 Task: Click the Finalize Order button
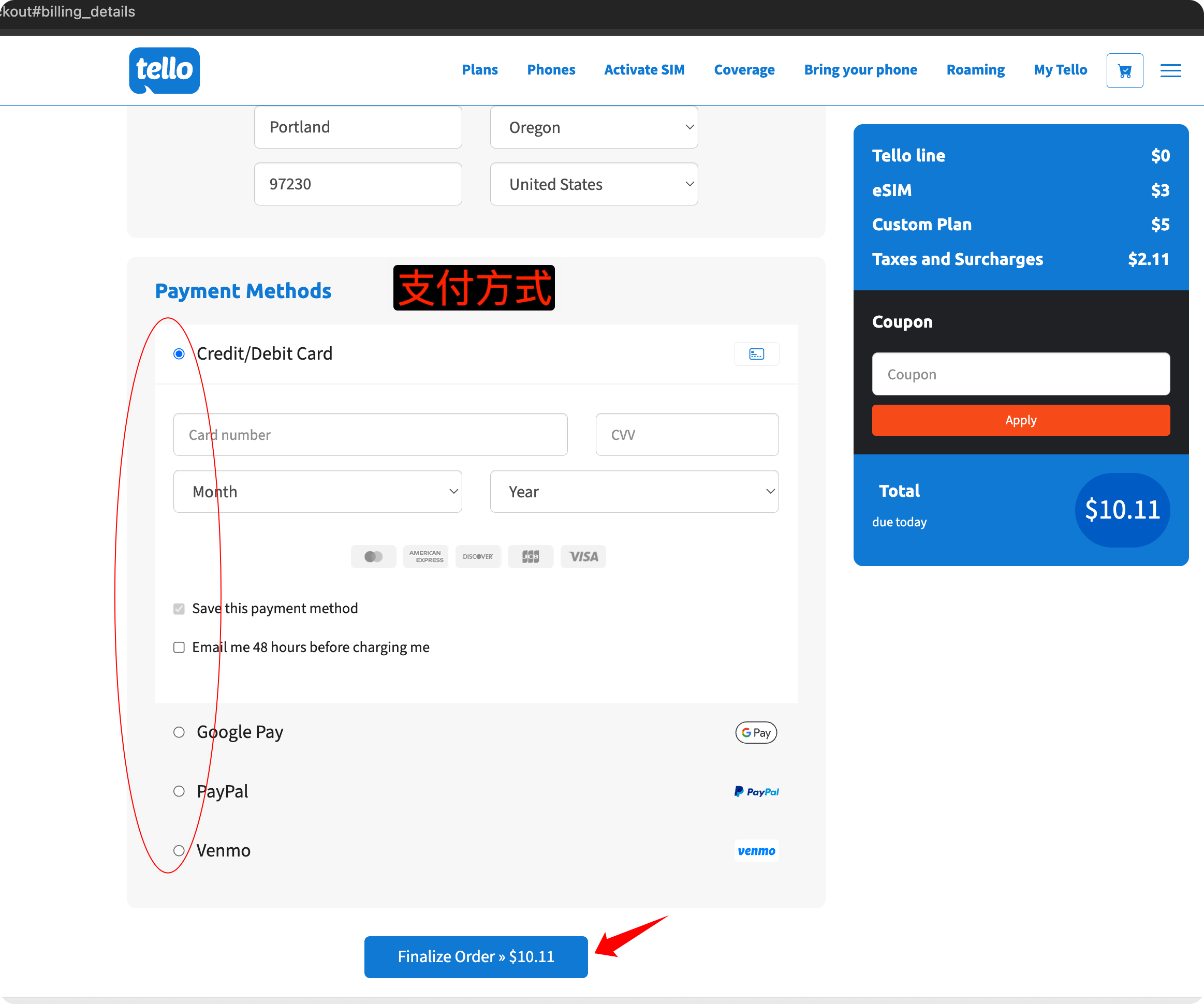point(476,956)
